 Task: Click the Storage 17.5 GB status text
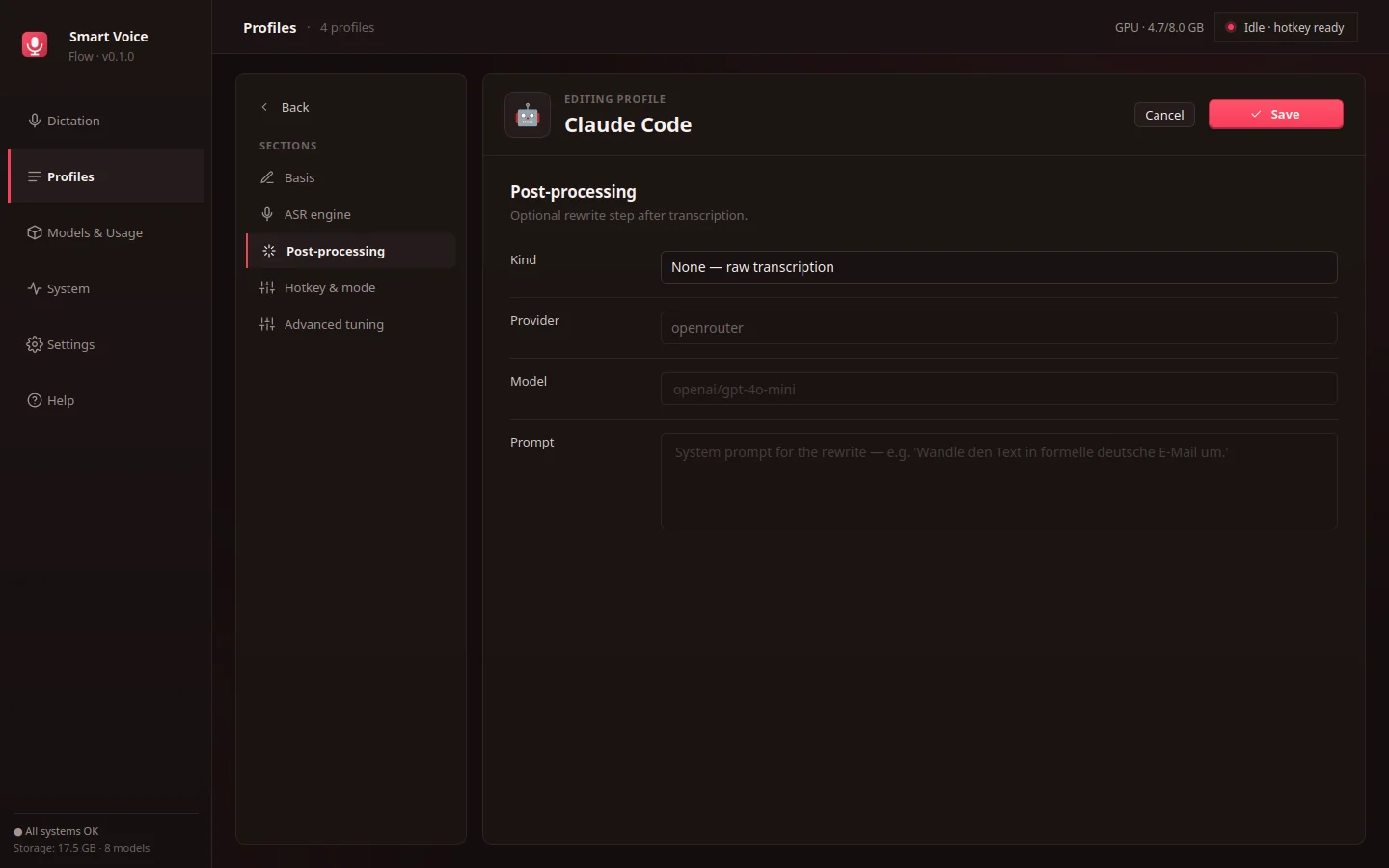pos(82,848)
